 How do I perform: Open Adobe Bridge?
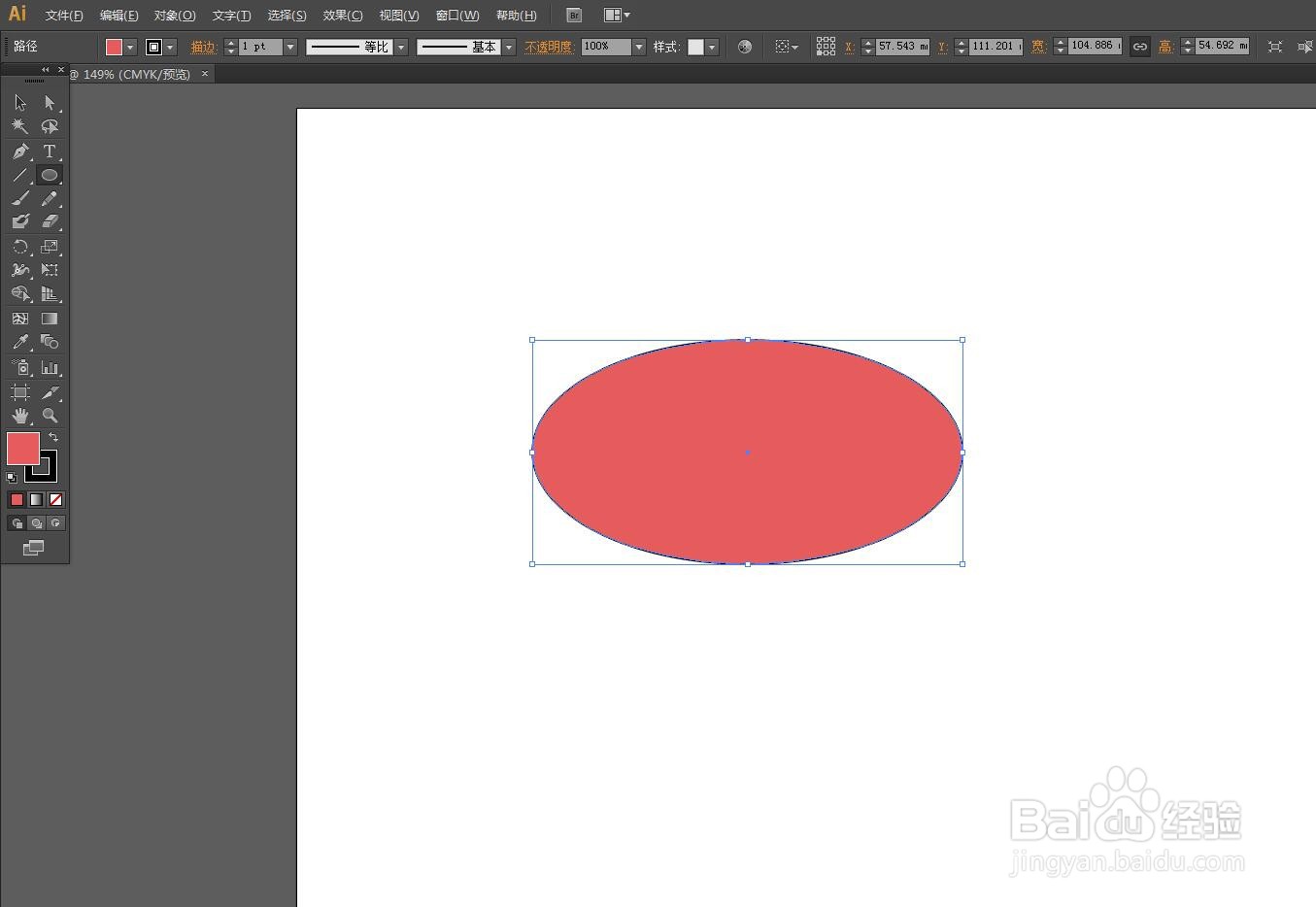(574, 16)
